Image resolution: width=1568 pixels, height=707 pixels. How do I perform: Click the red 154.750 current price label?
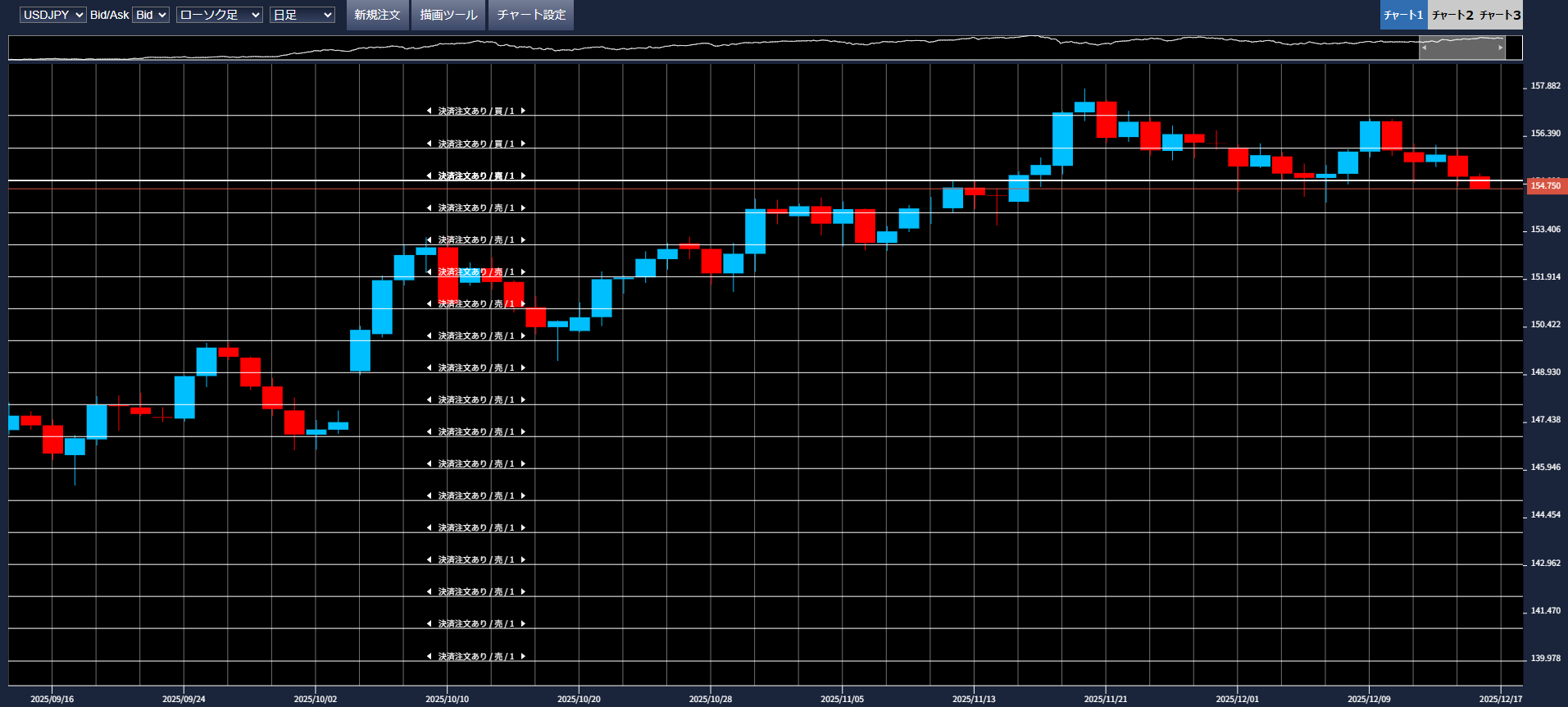click(1545, 186)
